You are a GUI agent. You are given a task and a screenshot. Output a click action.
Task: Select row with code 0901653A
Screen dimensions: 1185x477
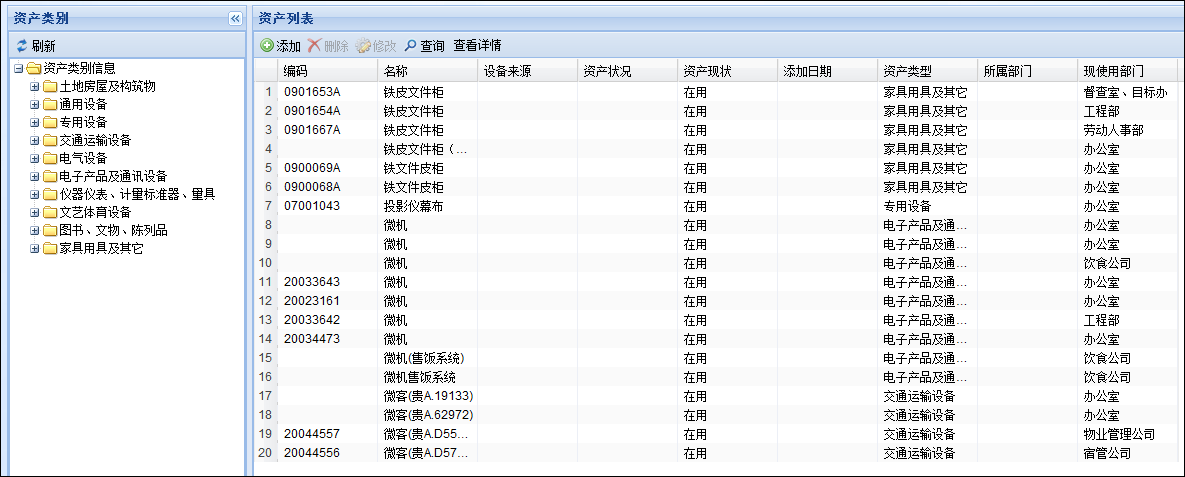click(x=715, y=92)
